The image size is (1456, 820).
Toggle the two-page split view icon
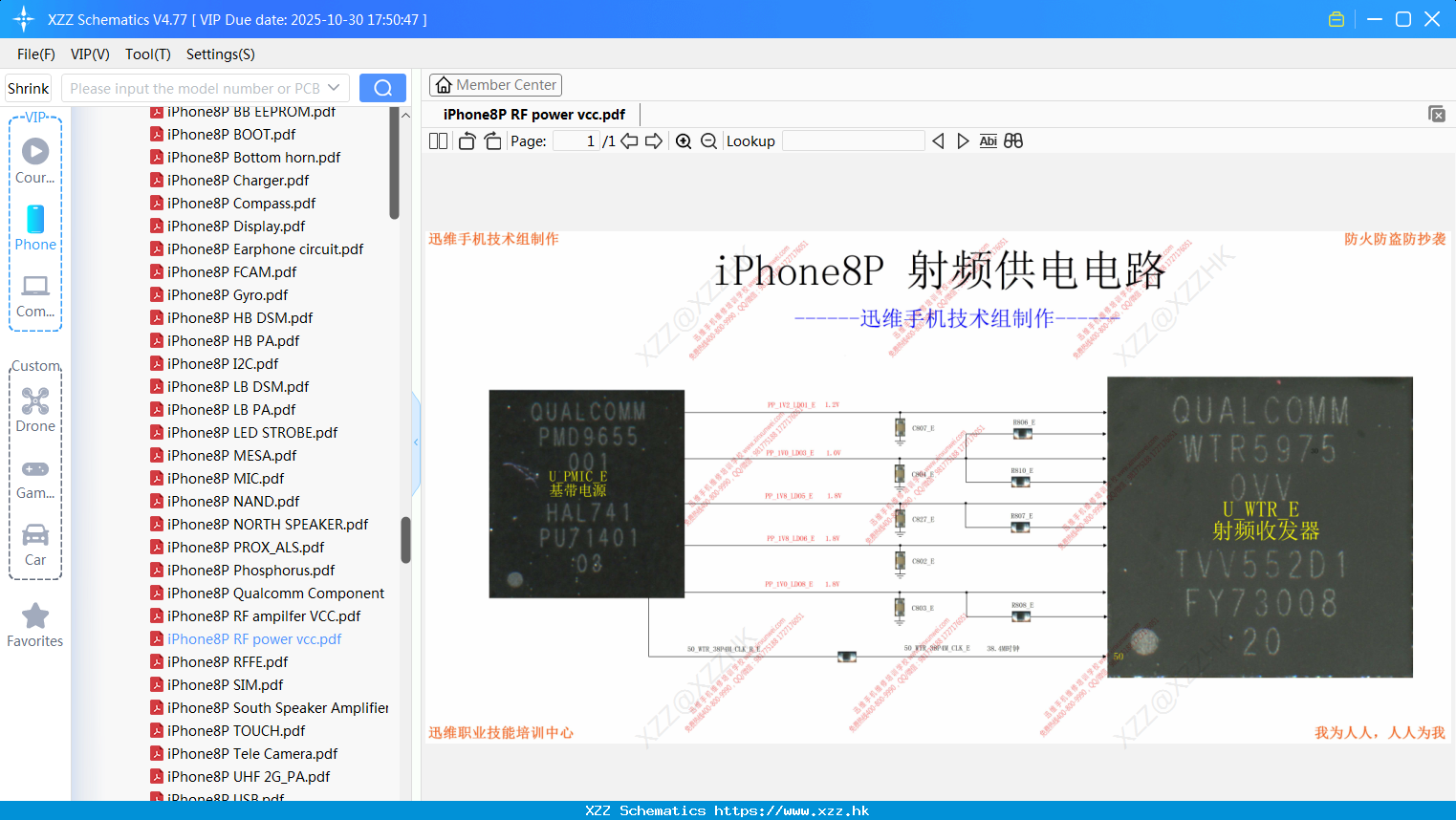[x=438, y=141]
